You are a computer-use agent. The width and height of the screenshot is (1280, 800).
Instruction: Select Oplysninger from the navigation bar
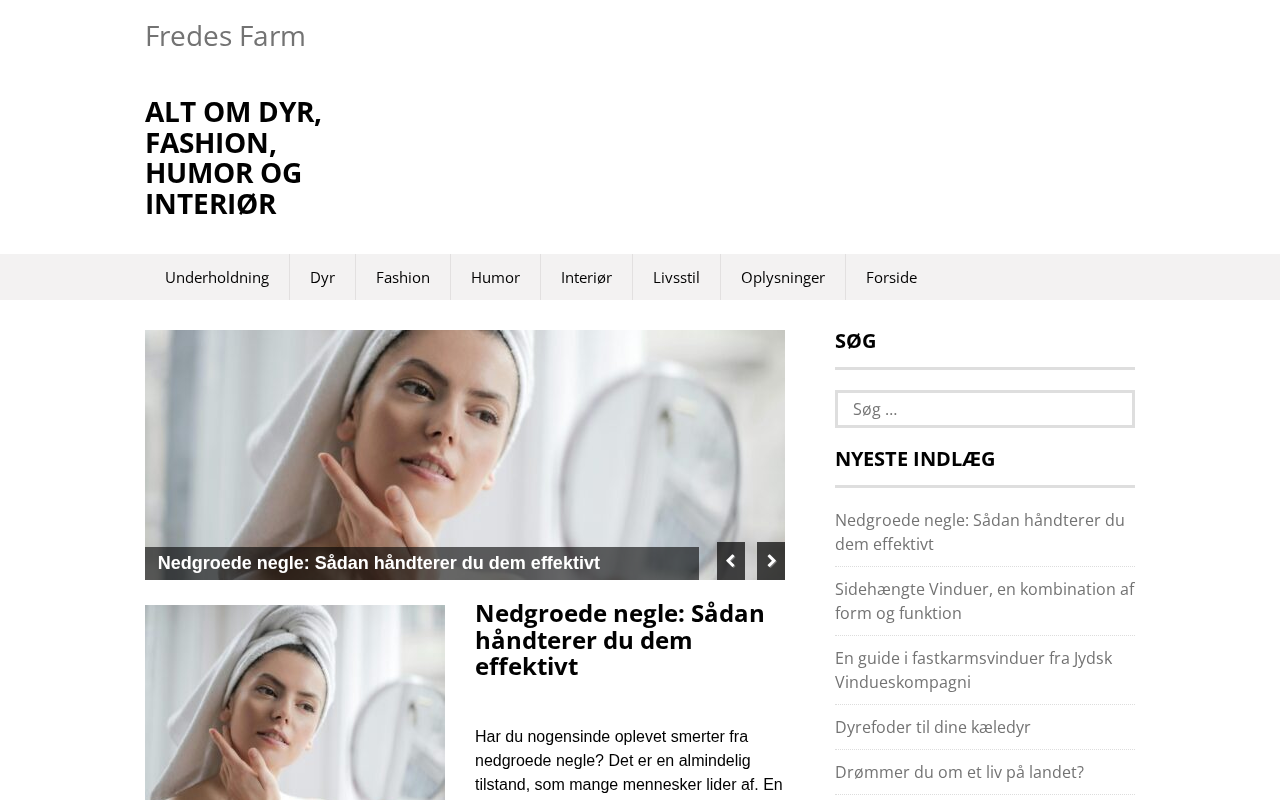point(783,277)
